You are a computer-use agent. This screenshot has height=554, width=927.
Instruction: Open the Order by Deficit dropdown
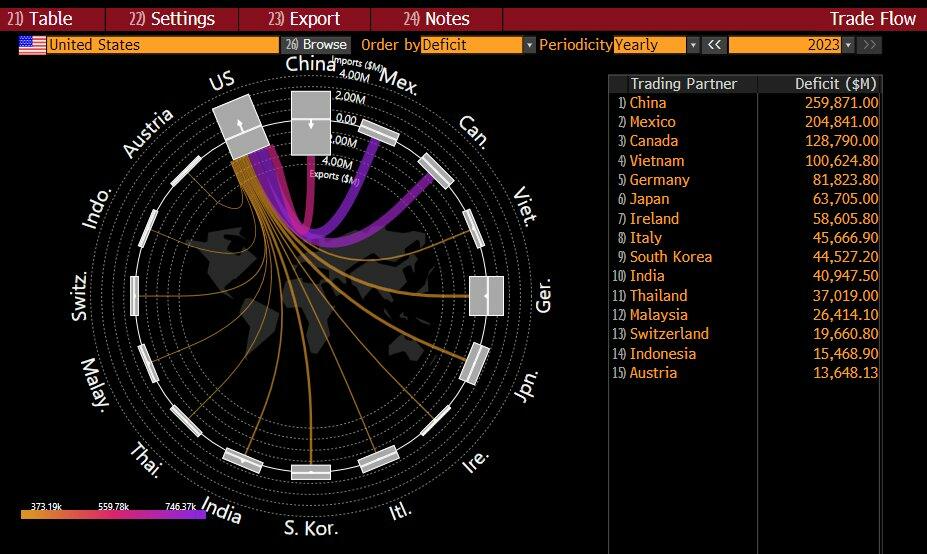point(529,45)
